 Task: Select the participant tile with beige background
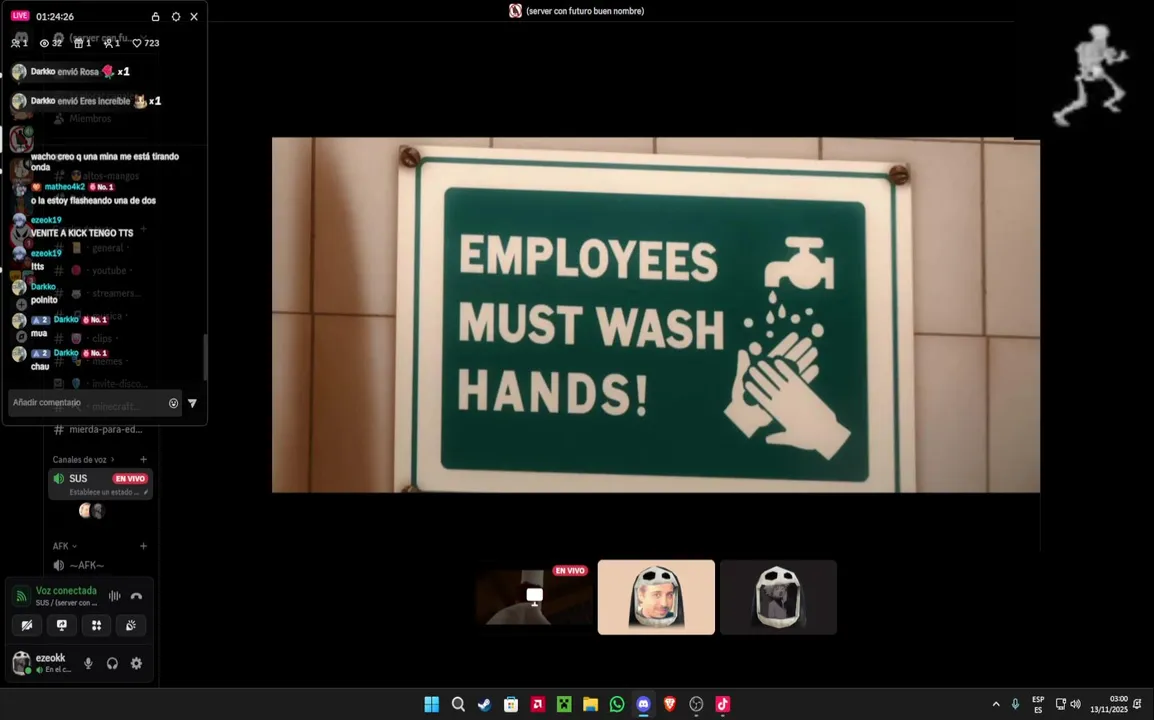point(656,597)
